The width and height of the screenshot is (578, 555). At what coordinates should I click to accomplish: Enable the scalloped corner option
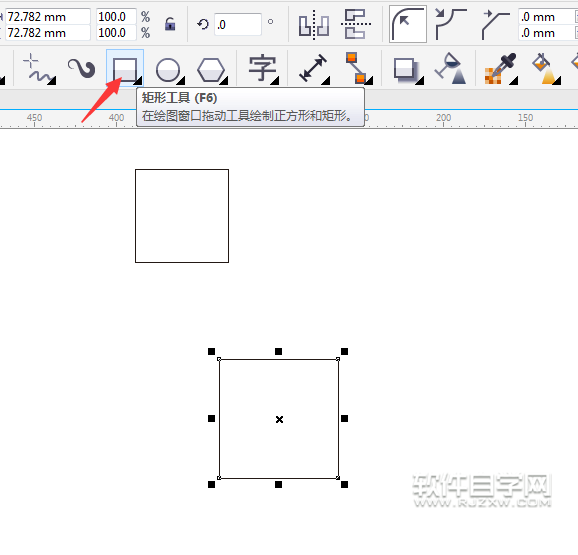(451, 24)
